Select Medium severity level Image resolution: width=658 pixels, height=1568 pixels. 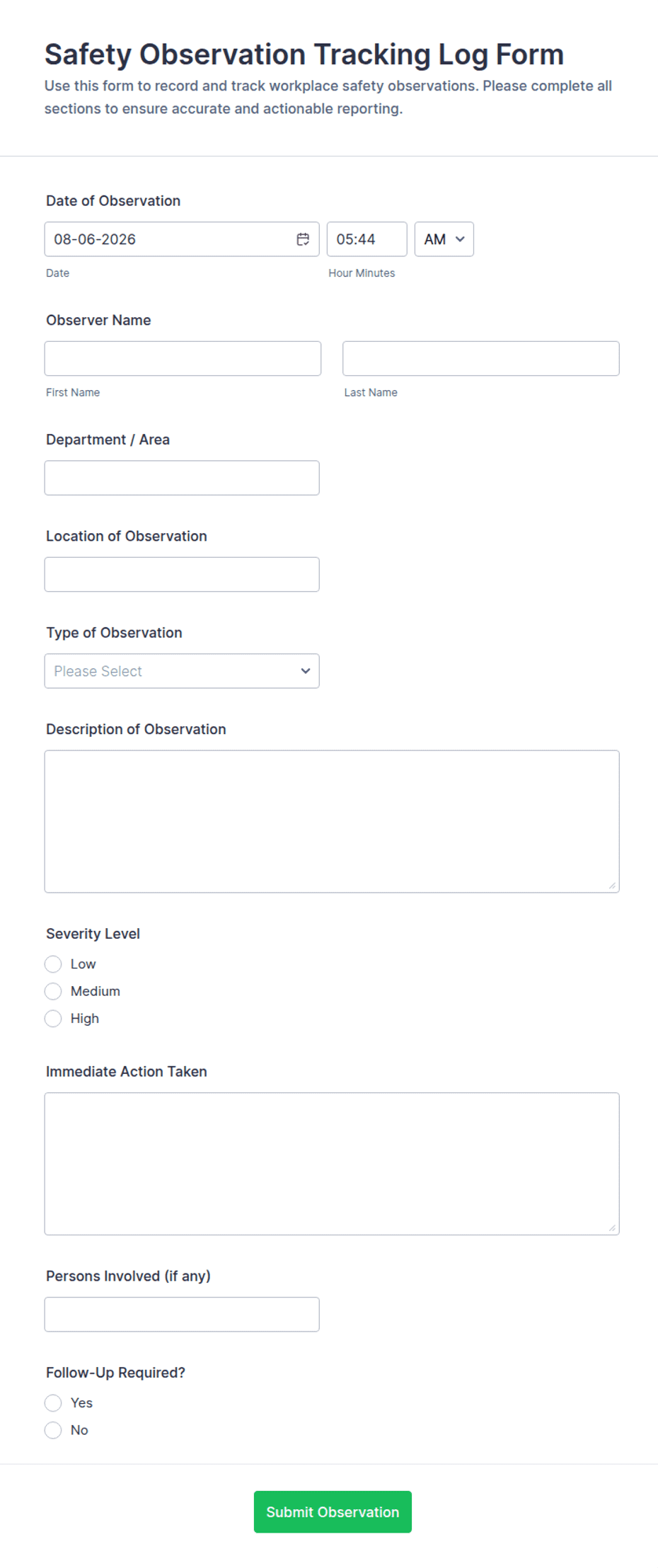53,991
